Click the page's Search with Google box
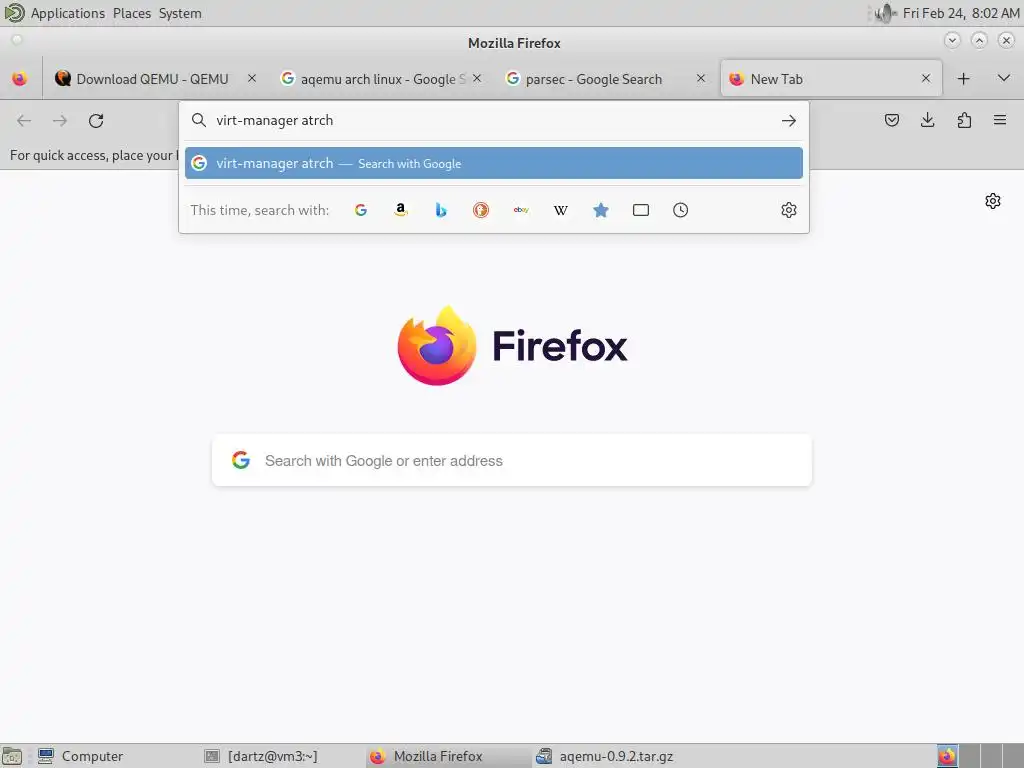The height and width of the screenshot is (768, 1024). pos(512,460)
